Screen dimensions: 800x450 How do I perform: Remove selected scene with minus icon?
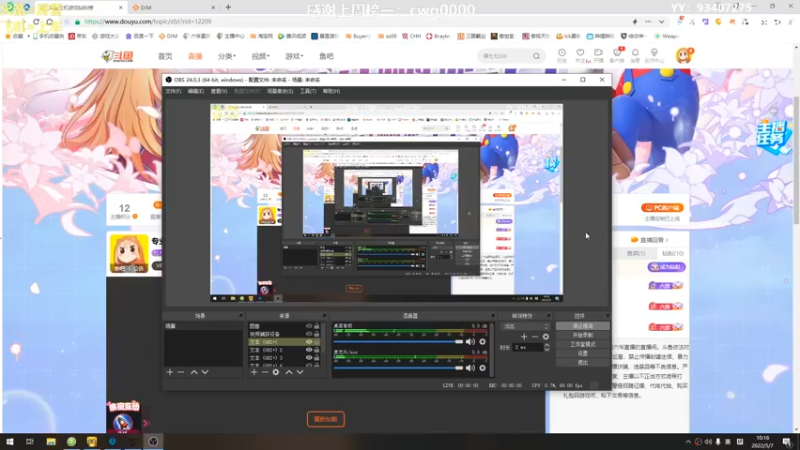coord(181,372)
